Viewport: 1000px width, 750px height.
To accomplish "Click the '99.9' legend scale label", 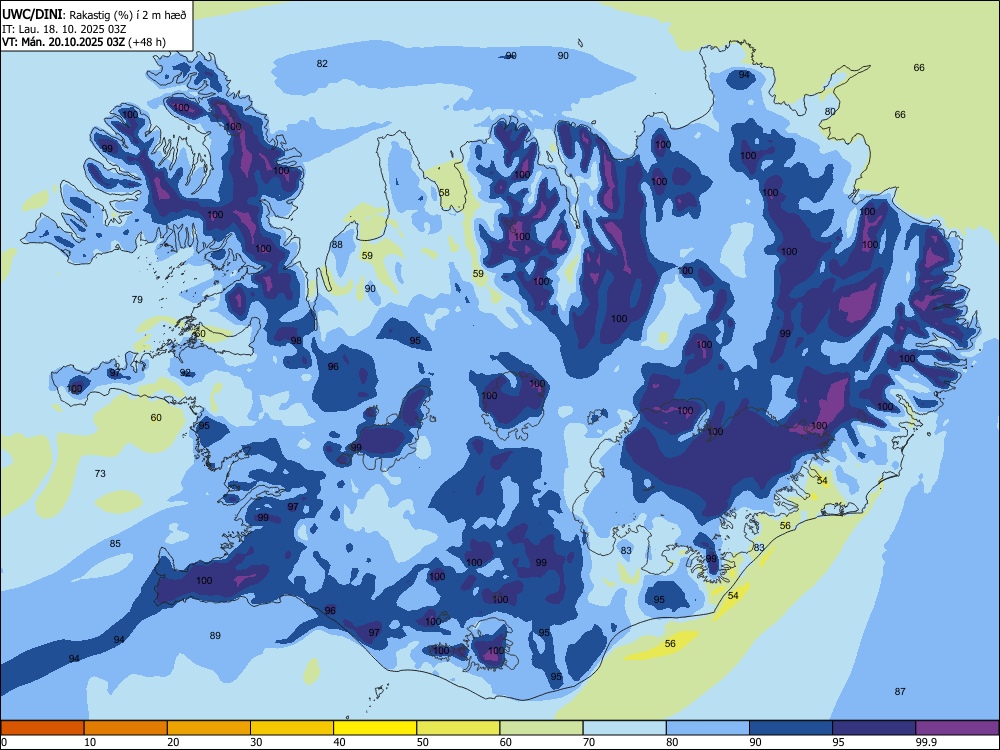I will click(x=925, y=742).
